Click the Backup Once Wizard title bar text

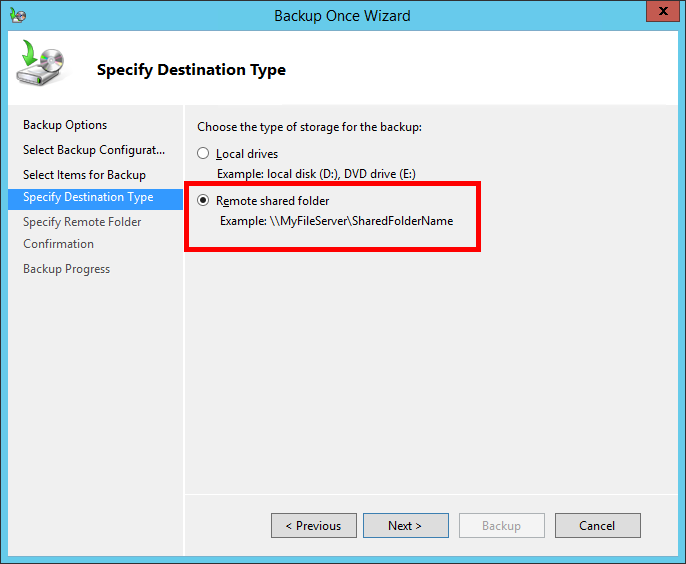(x=342, y=16)
